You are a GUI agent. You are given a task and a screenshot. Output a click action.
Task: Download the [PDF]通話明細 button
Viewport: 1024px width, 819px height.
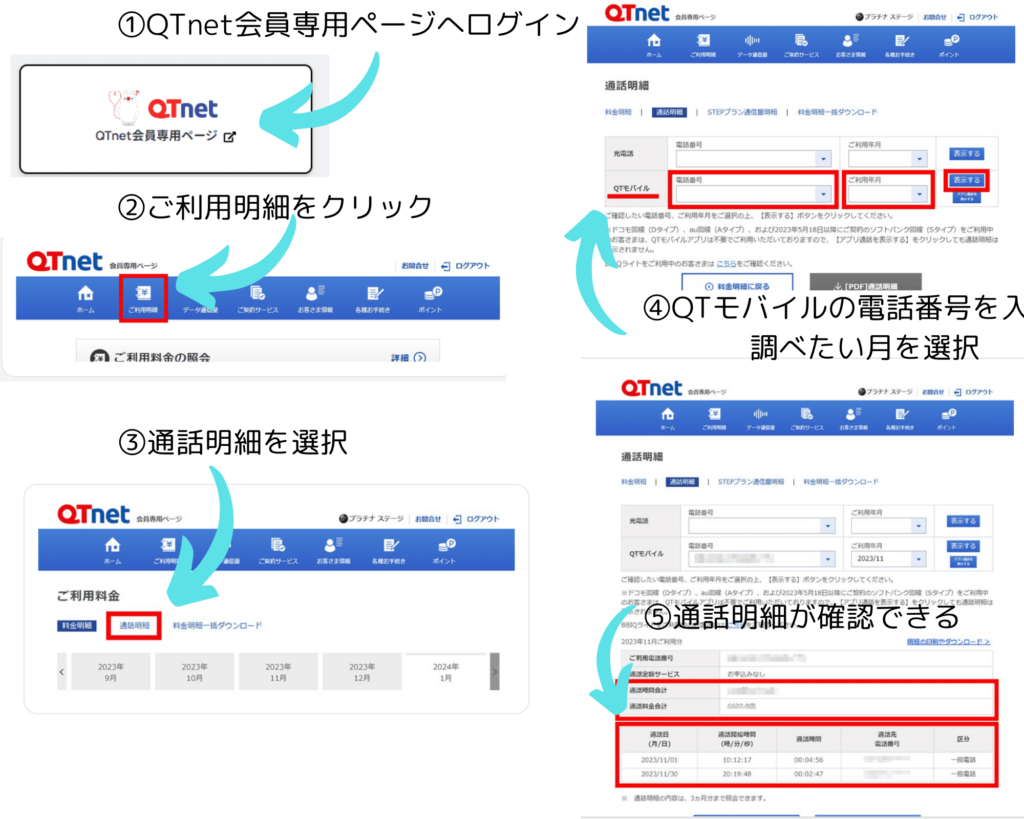click(865, 283)
